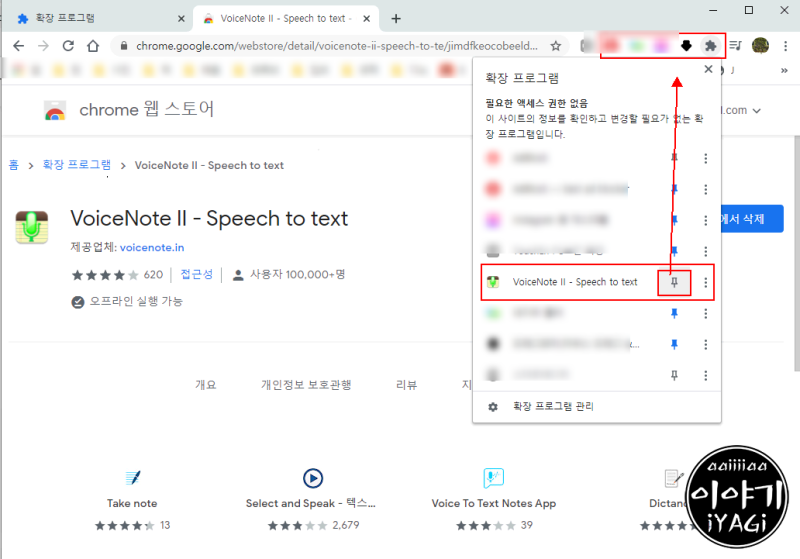Click the gear icon for extension management
The width and height of the screenshot is (800, 559).
pyautogui.click(x=493, y=407)
